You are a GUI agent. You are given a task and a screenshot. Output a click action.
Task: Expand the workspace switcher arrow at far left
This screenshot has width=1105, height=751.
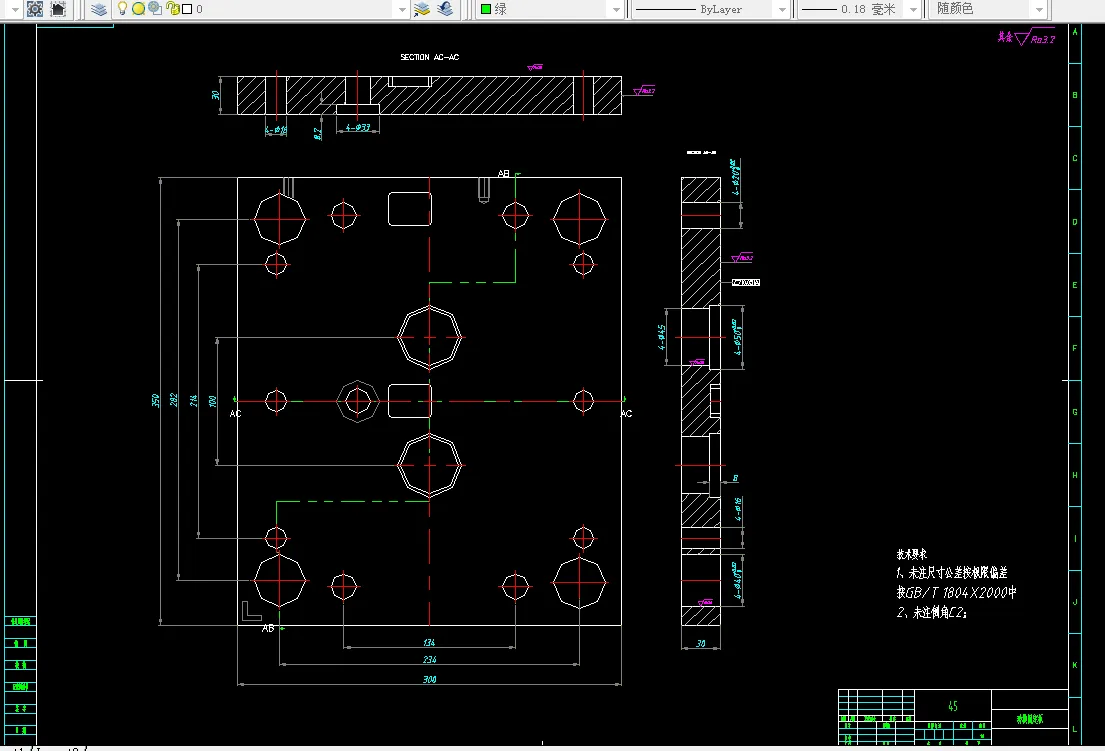pos(14,9)
